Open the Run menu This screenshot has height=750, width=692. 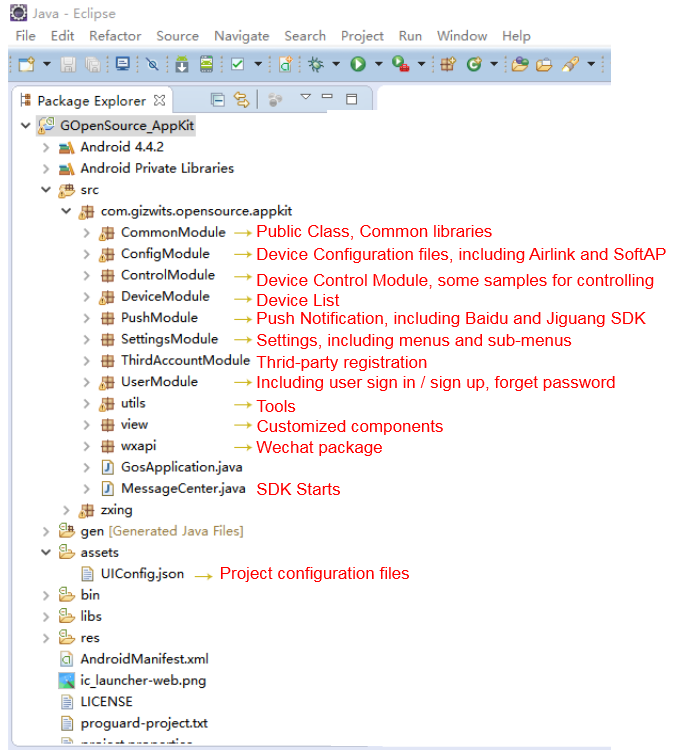(410, 36)
